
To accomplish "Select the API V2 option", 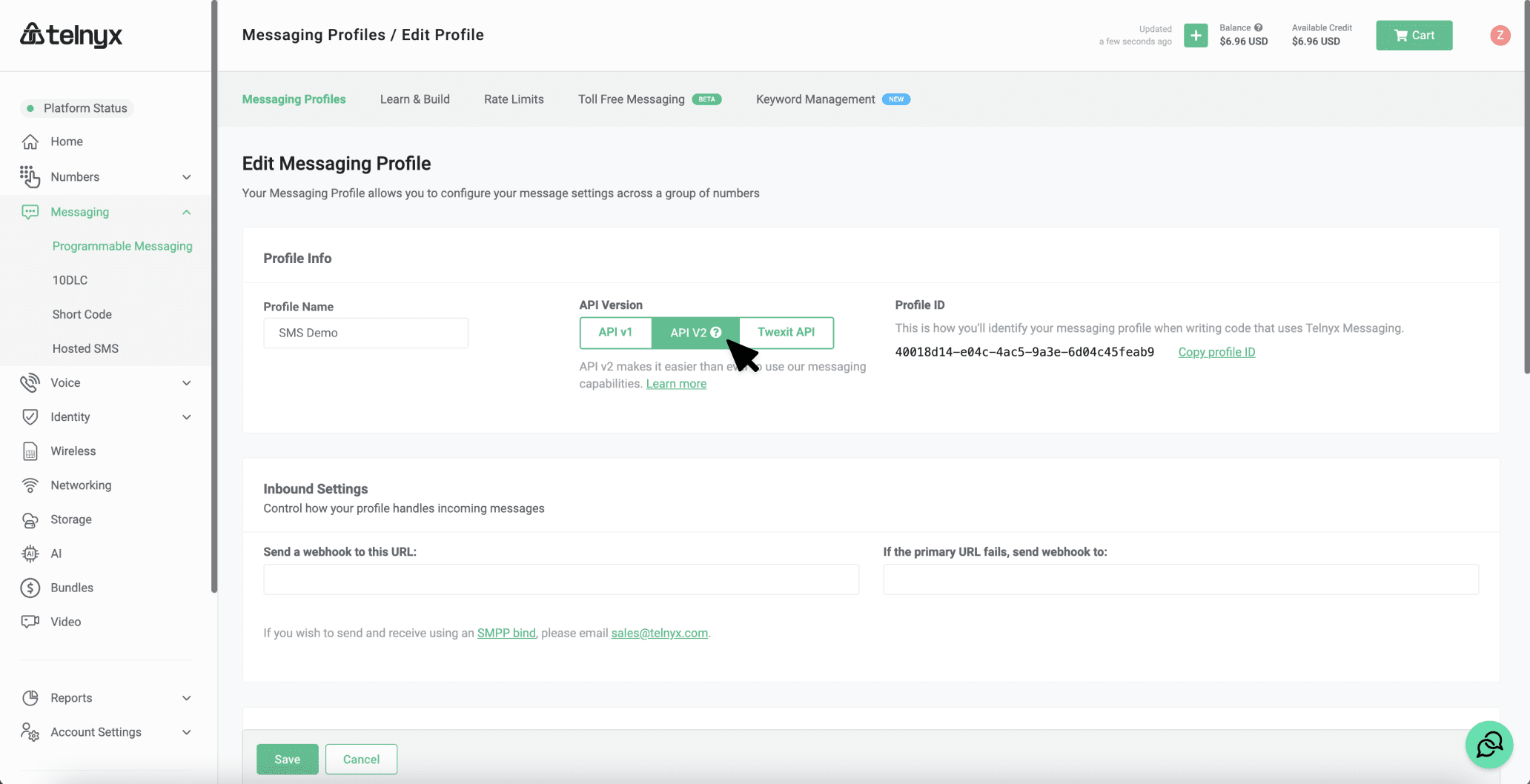I will 687,332.
